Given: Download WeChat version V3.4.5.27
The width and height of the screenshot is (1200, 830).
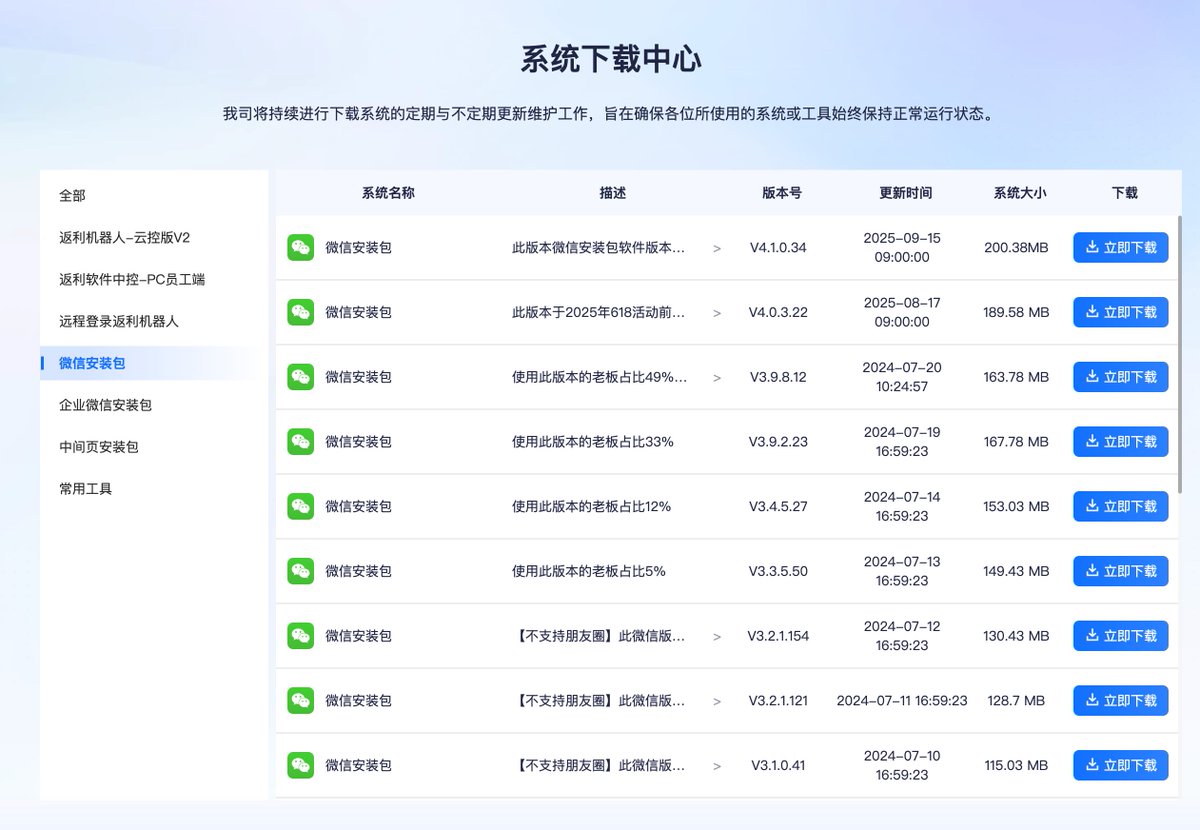Looking at the screenshot, I should pyautogui.click(x=1120, y=506).
